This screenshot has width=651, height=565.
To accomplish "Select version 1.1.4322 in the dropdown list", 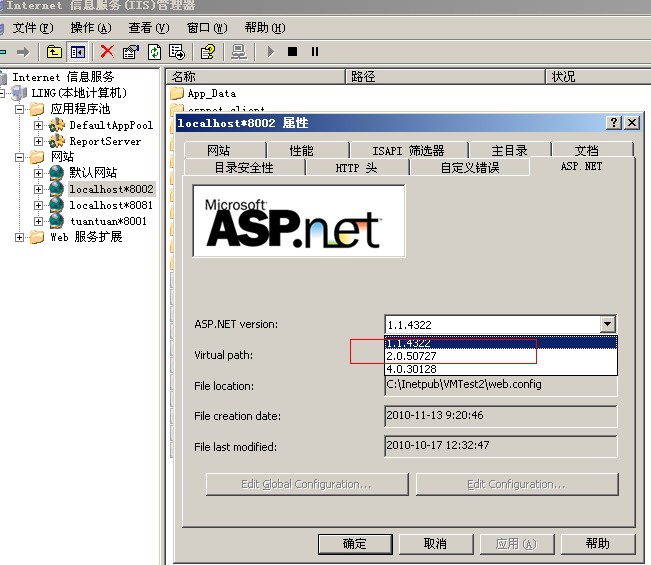I will pos(501,343).
